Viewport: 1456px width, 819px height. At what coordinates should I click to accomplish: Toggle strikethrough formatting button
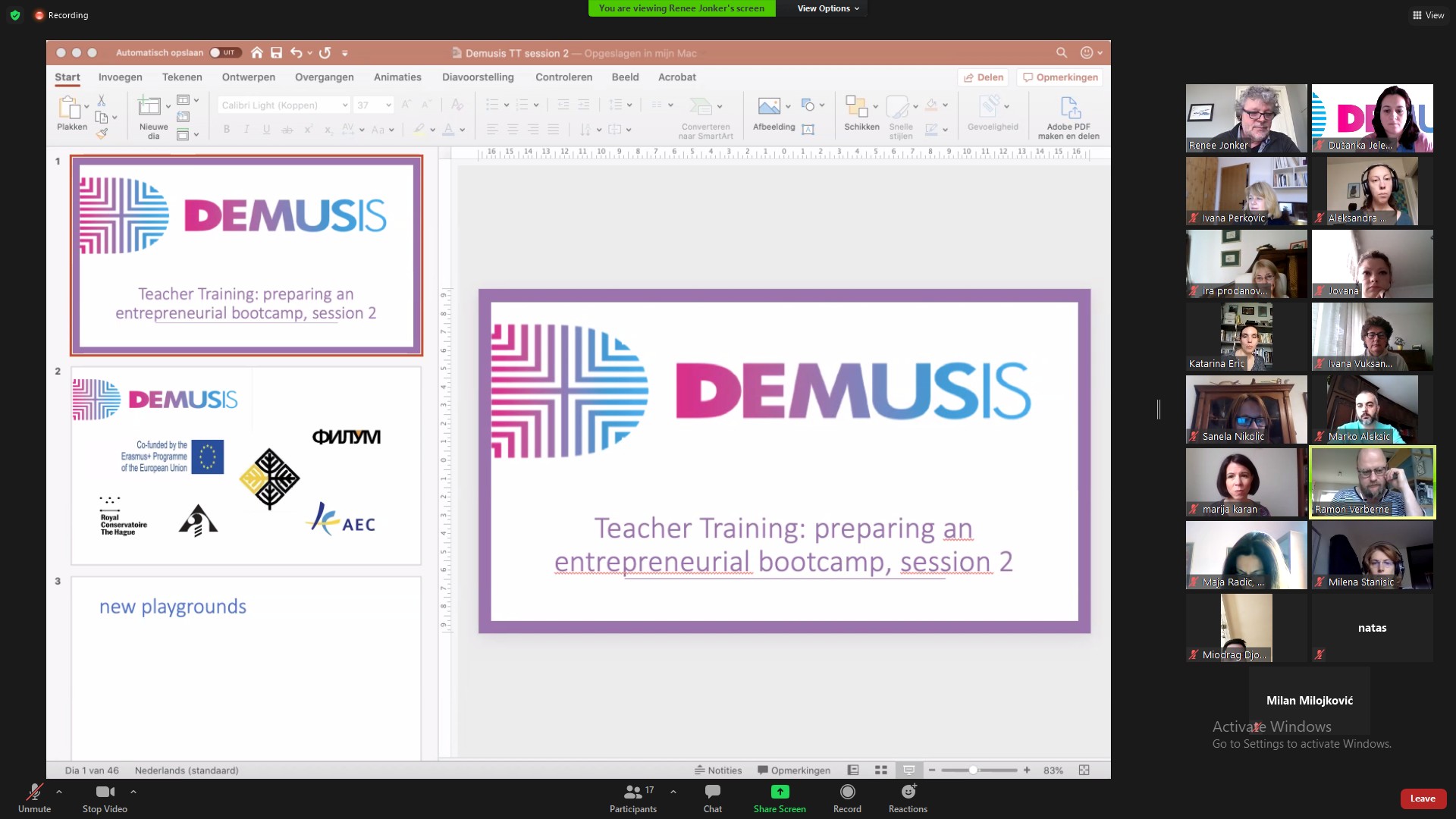tap(287, 130)
